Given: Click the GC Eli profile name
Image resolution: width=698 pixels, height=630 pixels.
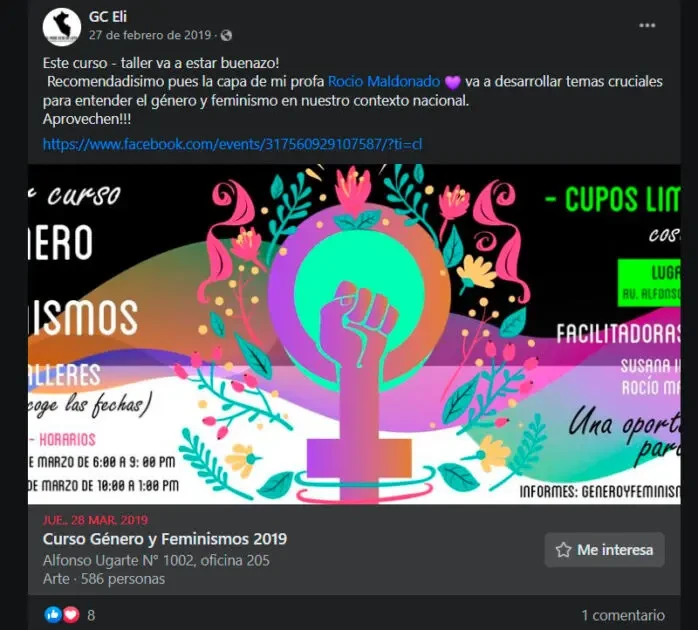Looking at the screenshot, I should [108, 16].
